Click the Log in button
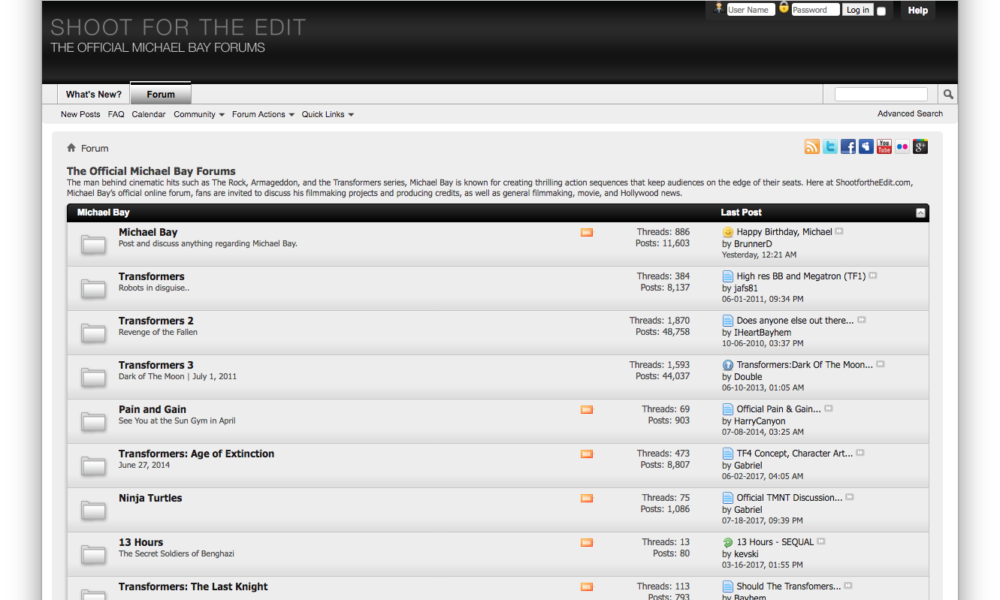 [x=858, y=9]
